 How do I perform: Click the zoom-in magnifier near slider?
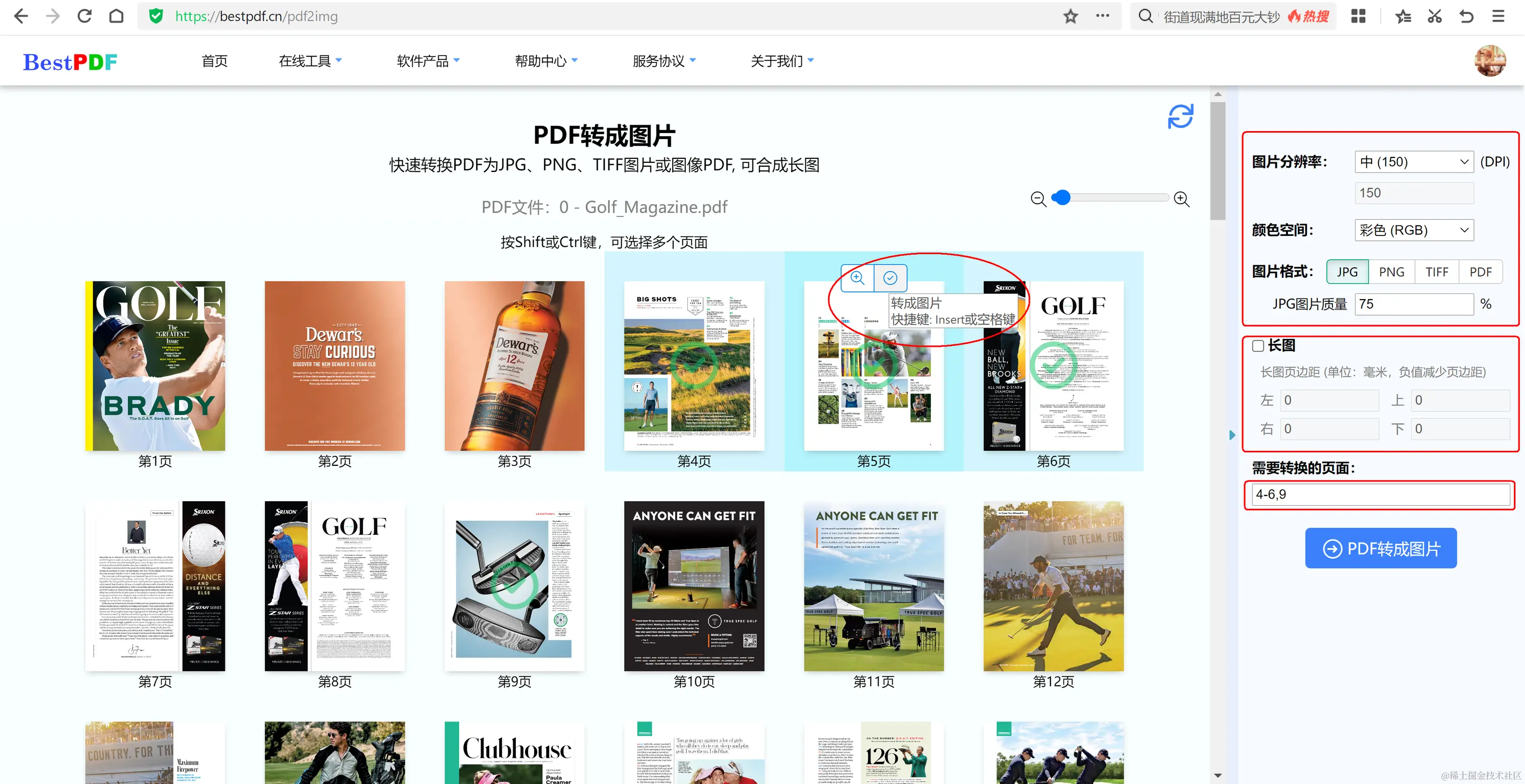tap(1181, 199)
